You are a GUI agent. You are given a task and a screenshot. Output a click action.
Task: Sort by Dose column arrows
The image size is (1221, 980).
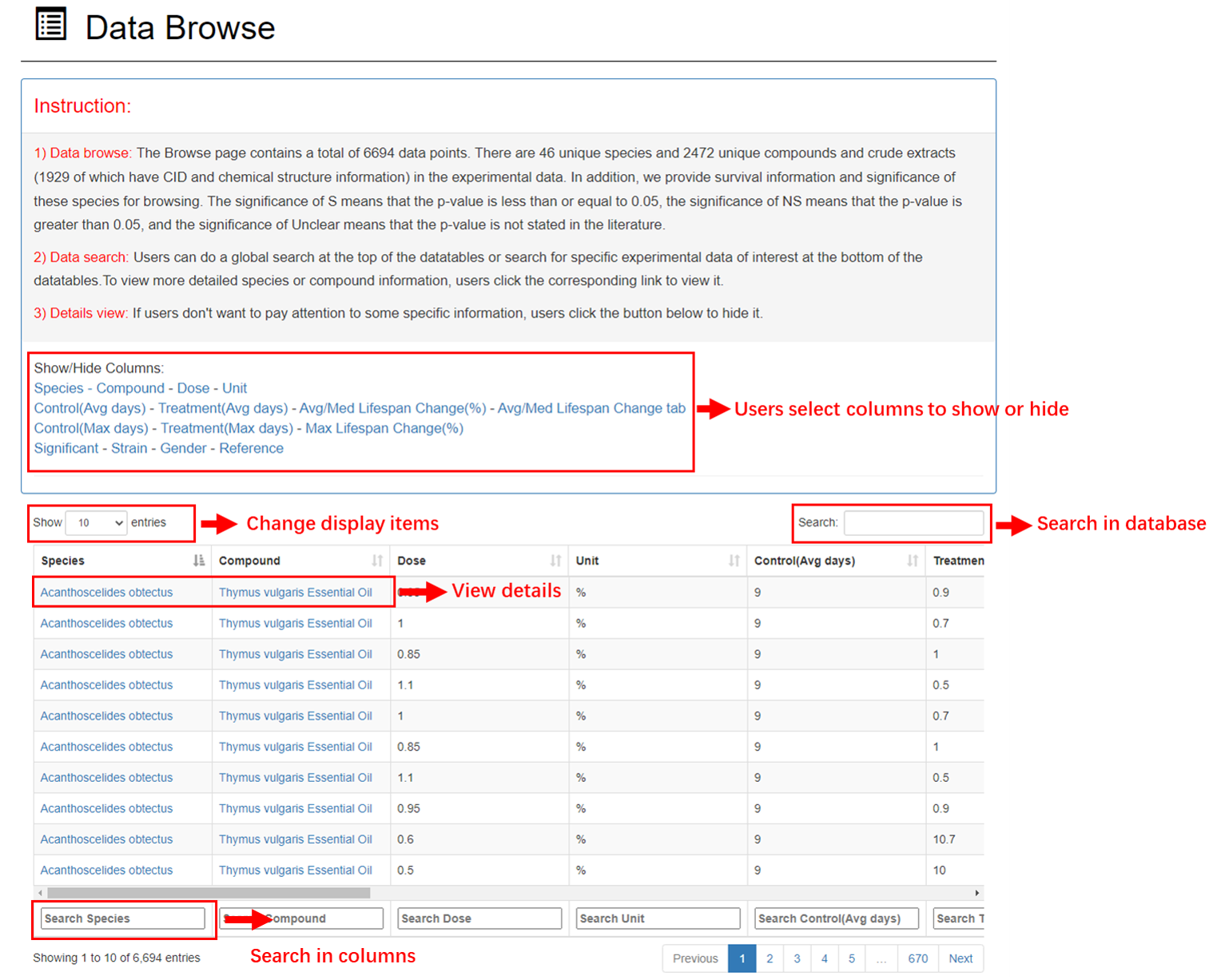pos(555,561)
